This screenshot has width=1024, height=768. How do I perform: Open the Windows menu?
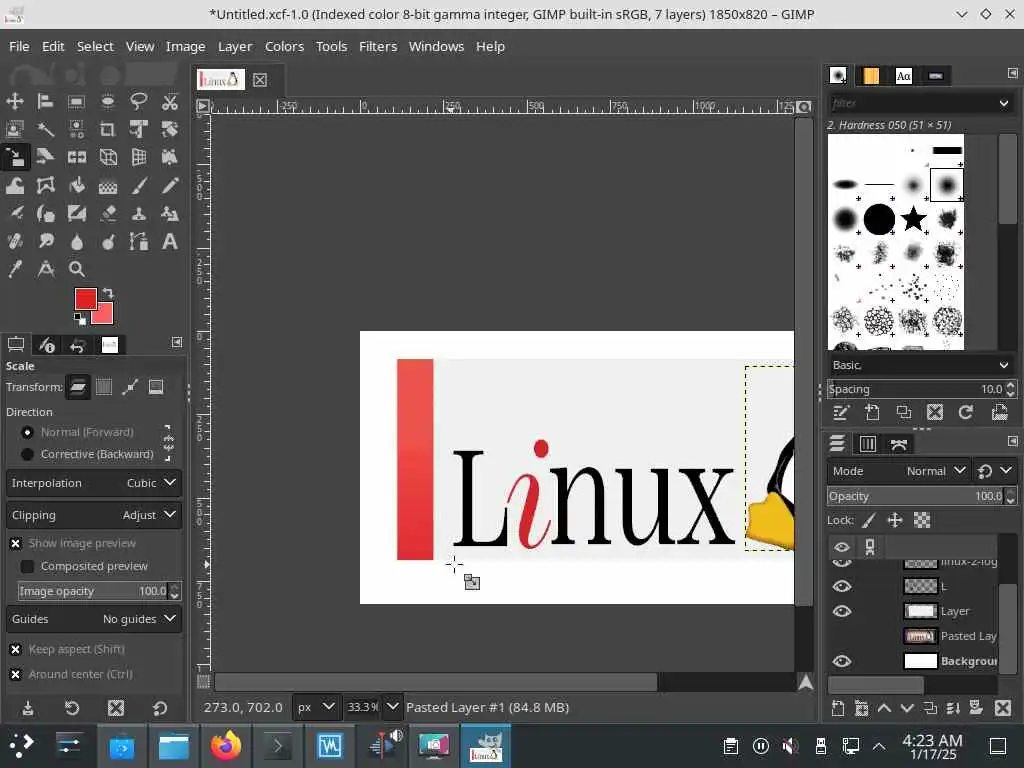(436, 46)
